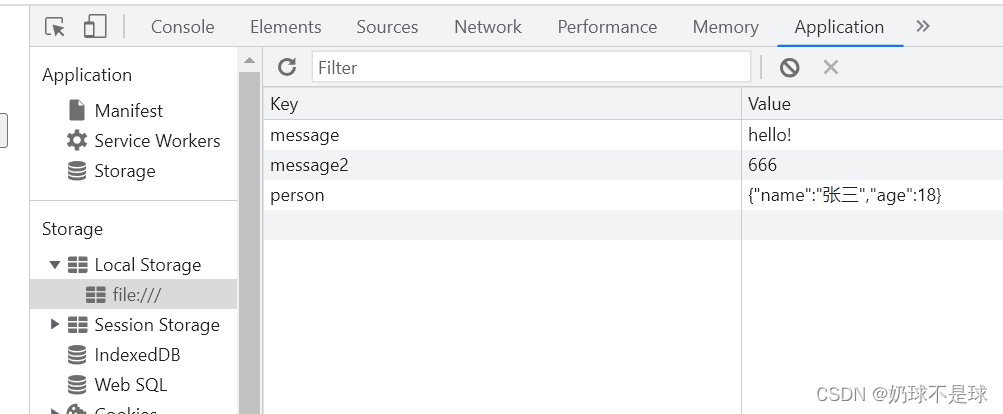Switch to the Console tab
The width and height of the screenshot is (1003, 414).
(x=182, y=27)
